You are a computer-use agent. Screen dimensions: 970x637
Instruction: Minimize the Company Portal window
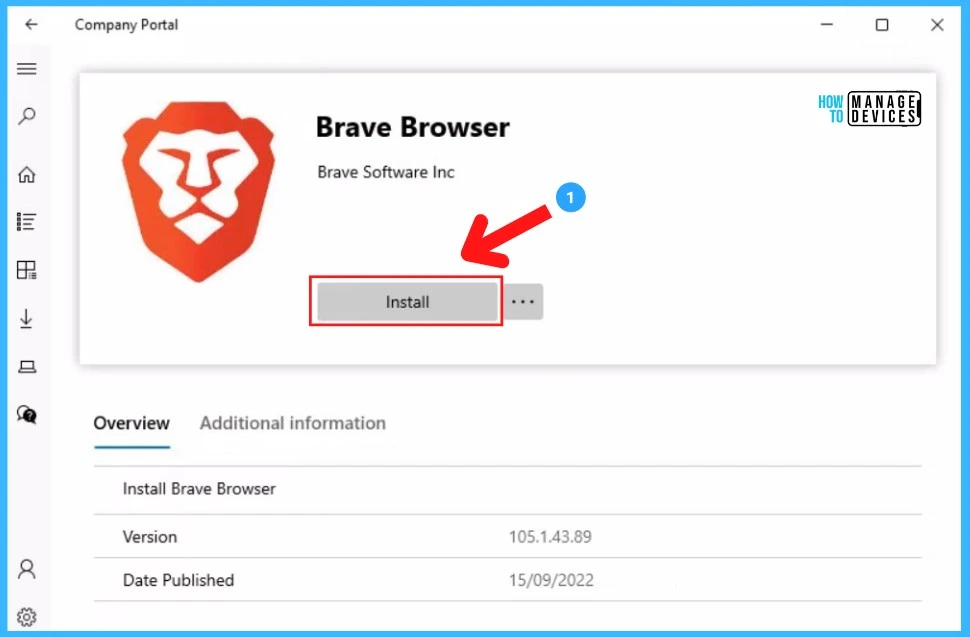point(826,24)
